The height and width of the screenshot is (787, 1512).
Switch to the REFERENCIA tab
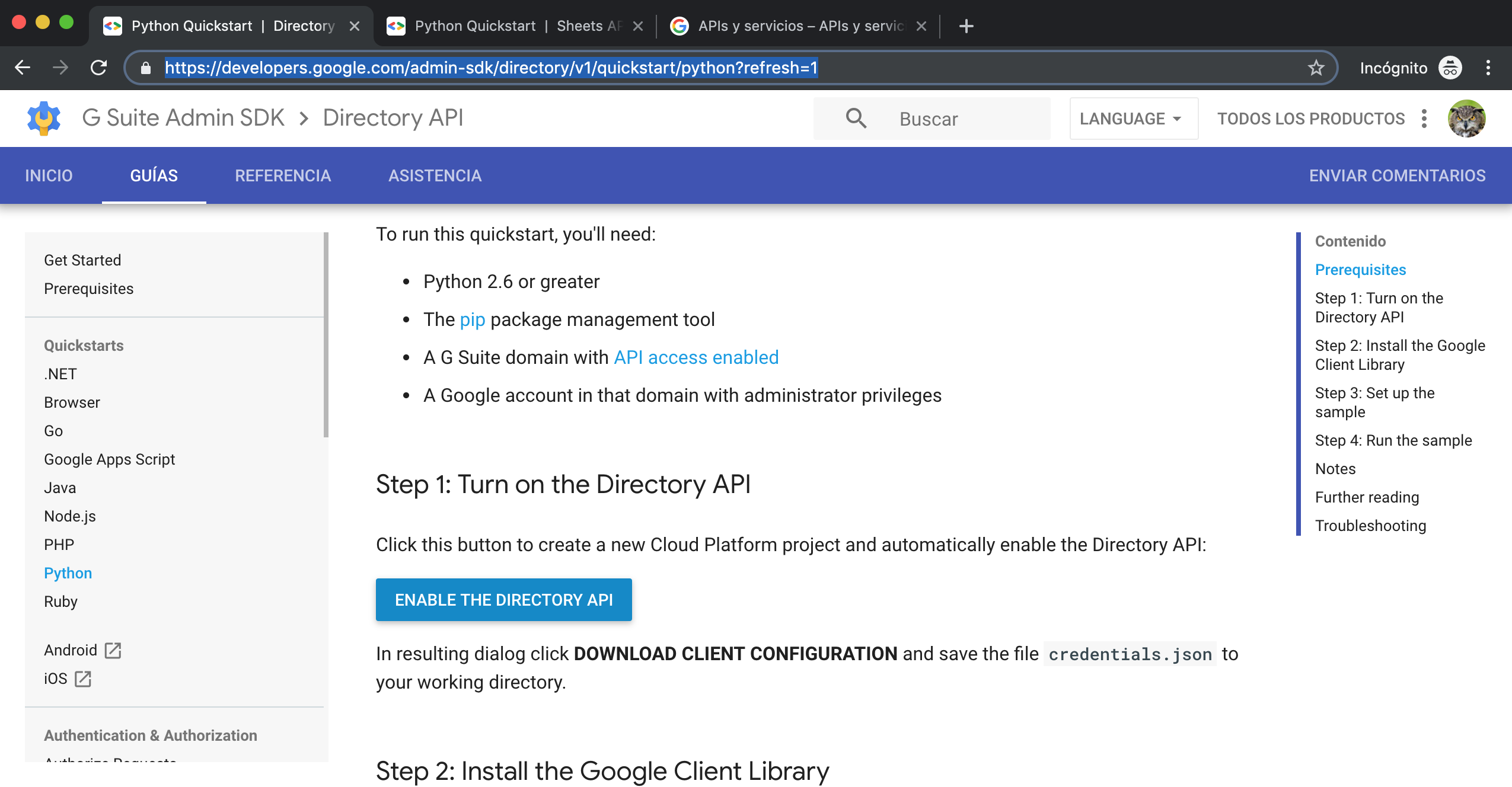tap(283, 175)
